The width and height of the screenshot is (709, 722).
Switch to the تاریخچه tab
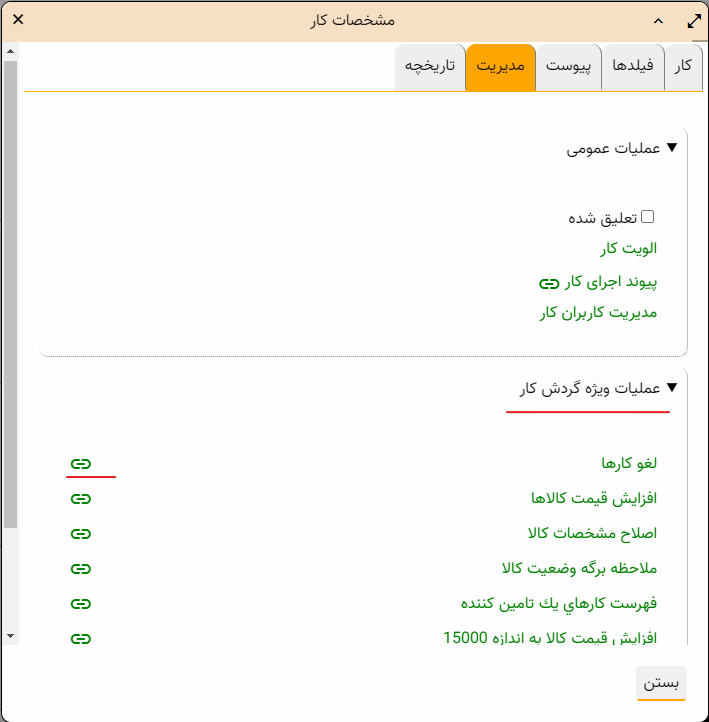tap(430, 66)
